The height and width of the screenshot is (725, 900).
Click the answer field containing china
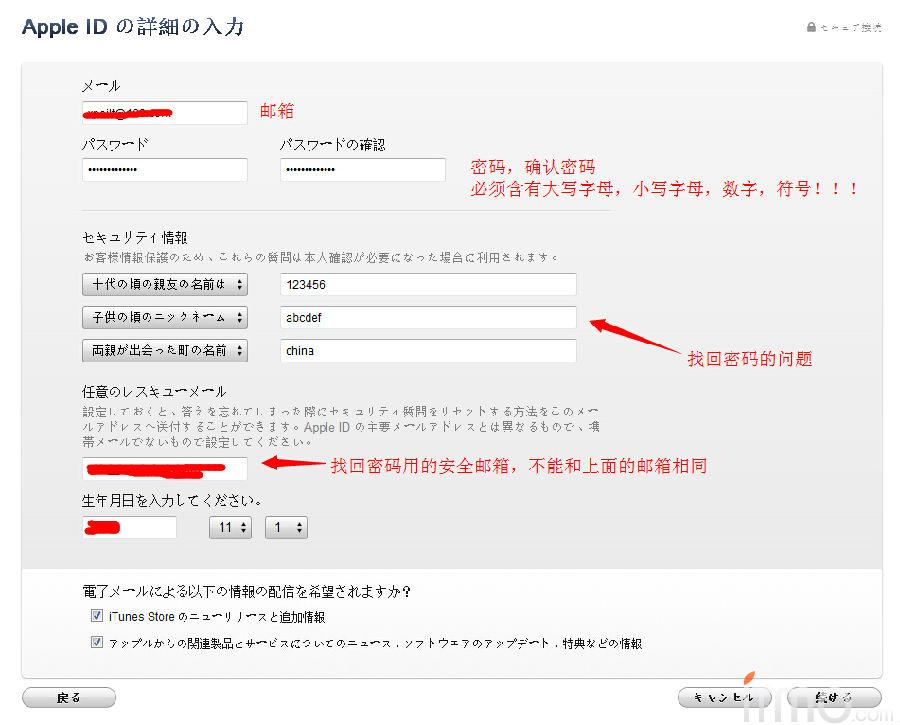click(428, 351)
